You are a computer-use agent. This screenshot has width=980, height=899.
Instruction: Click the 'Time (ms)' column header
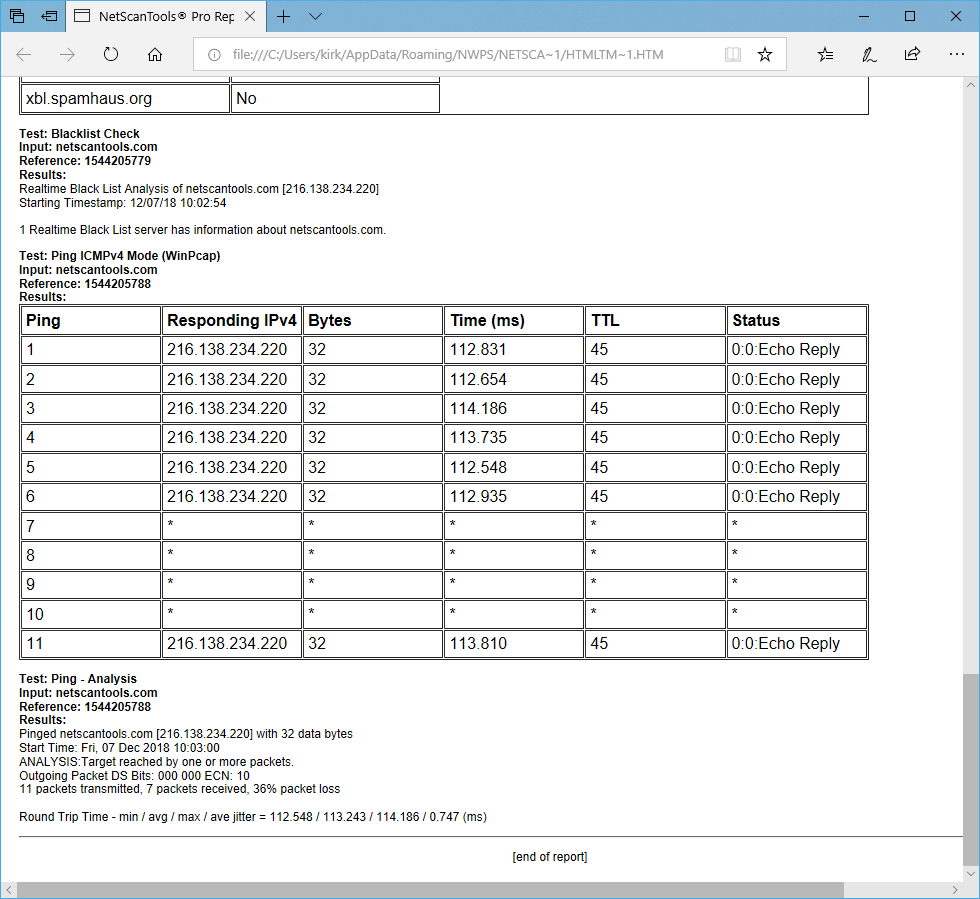coord(514,321)
